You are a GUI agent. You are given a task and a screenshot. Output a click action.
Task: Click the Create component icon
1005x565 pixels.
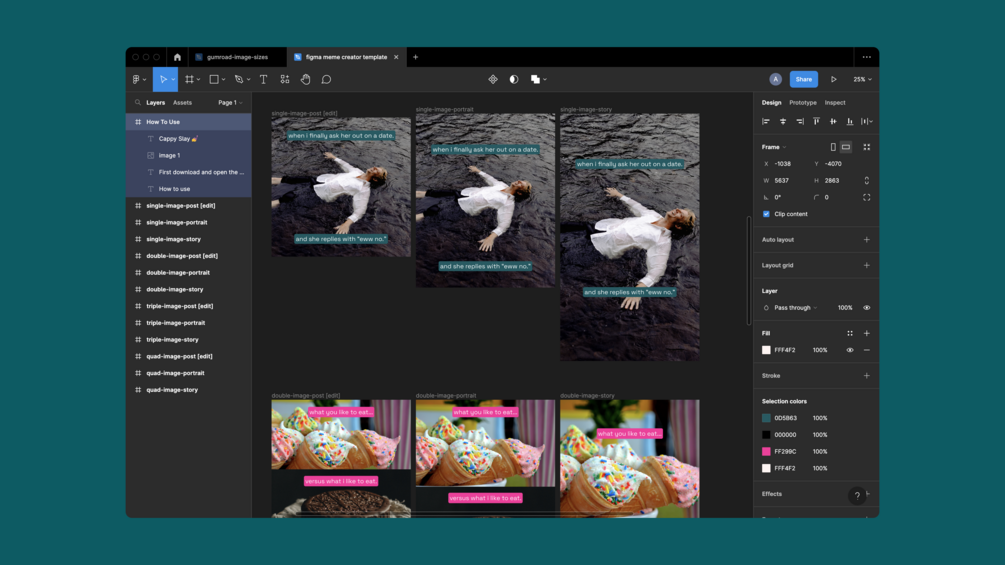tap(493, 79)
